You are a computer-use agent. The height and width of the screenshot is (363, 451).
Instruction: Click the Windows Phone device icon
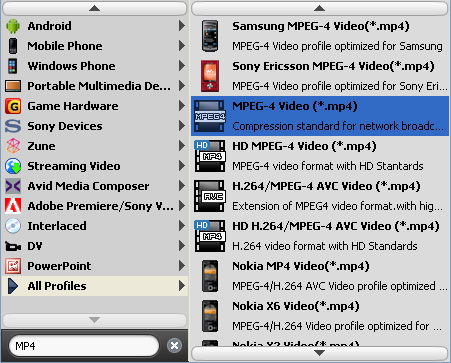pos(13,66)
